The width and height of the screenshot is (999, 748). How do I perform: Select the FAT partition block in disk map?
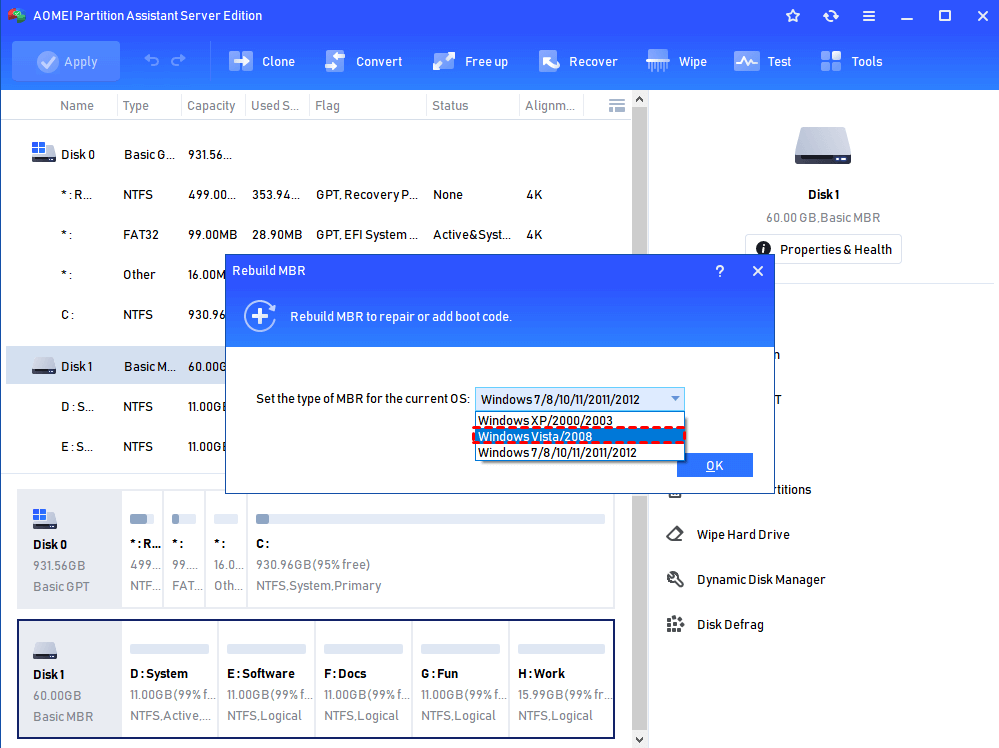184,549
